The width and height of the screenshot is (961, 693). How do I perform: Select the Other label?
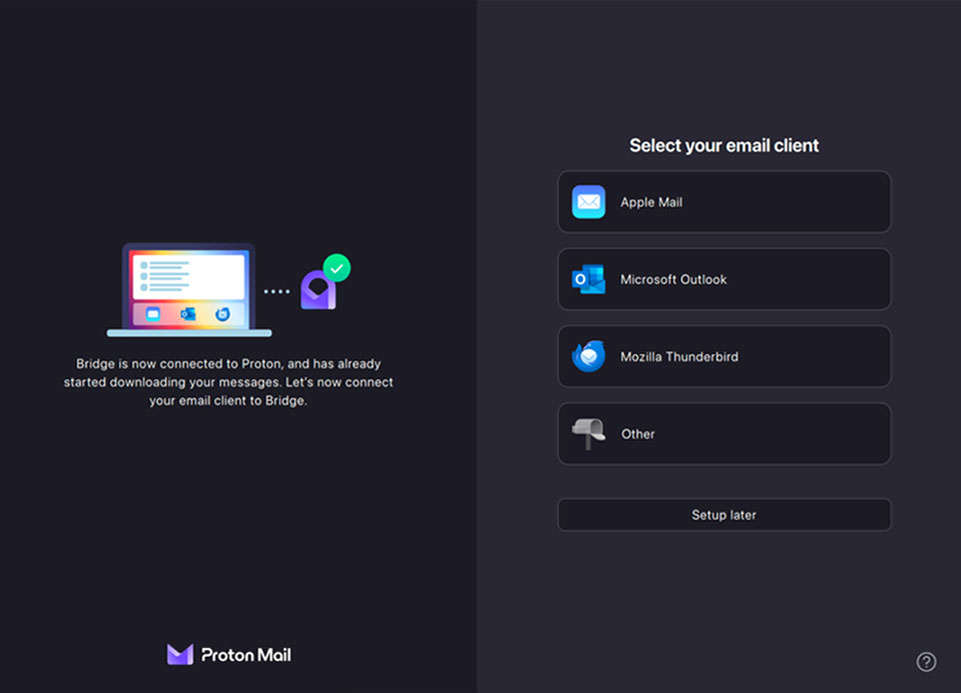(638, 434)
